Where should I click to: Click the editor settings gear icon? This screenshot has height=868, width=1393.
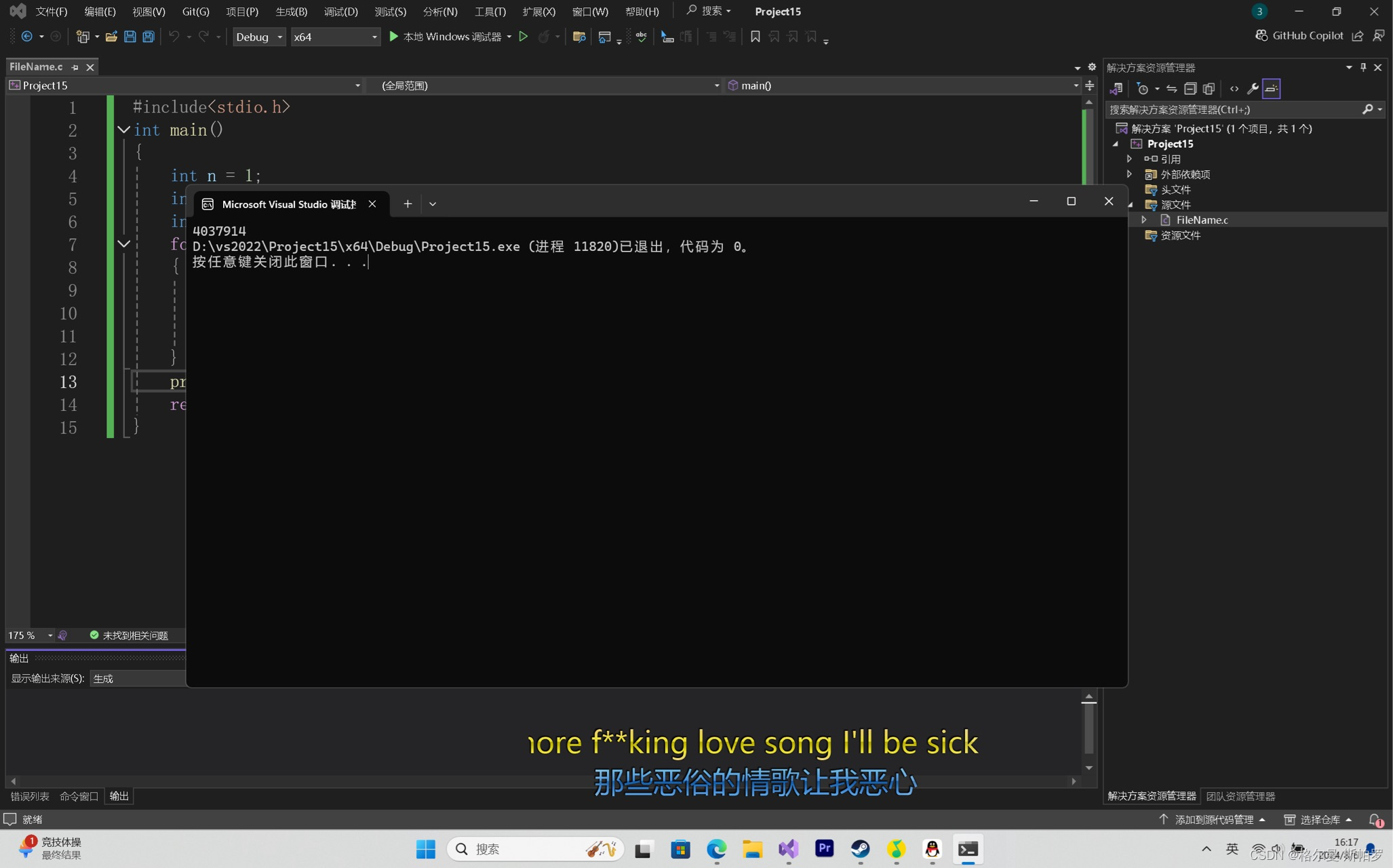(1092, 66)
